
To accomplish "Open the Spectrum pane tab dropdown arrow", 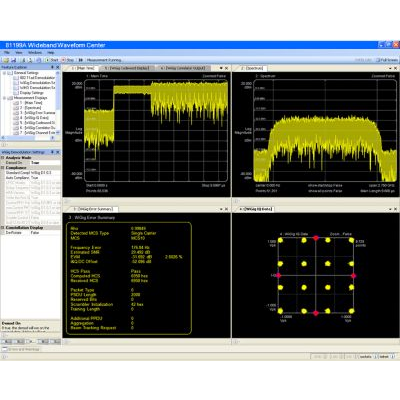I will [390, 68].
